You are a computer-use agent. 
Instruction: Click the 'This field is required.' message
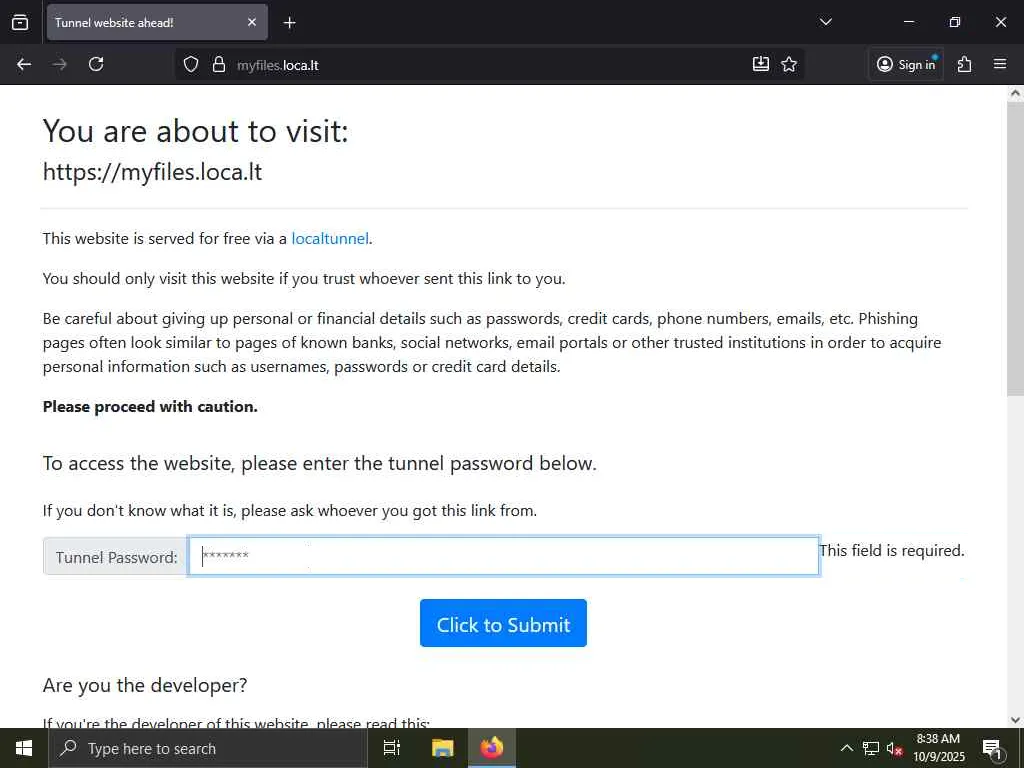click(x=892, y=551)
